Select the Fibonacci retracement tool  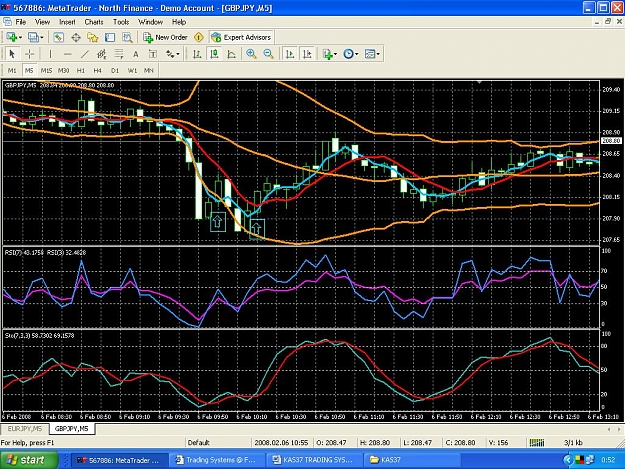(119, 54)
